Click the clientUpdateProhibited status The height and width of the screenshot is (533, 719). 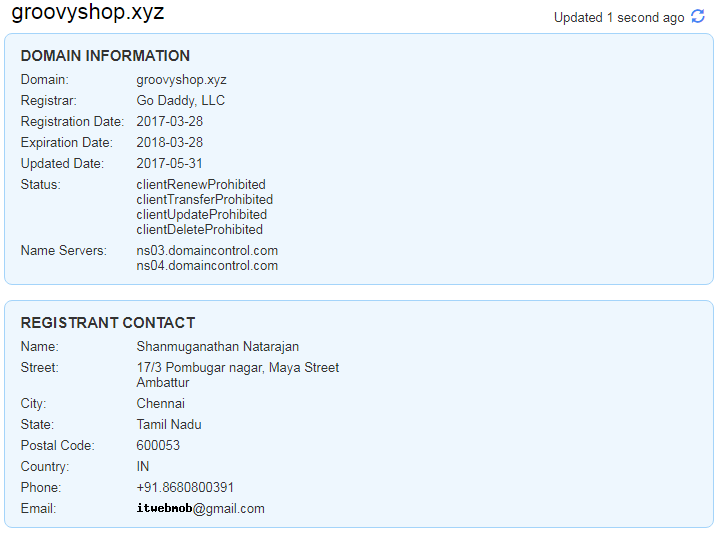point(201,215)
